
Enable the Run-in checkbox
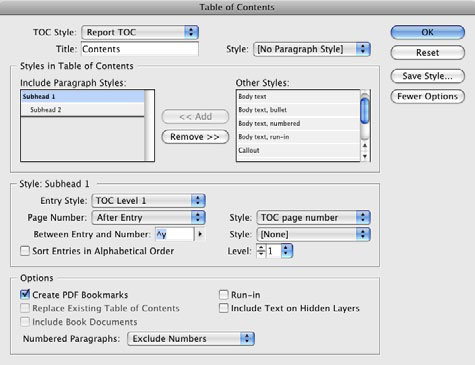224,295
